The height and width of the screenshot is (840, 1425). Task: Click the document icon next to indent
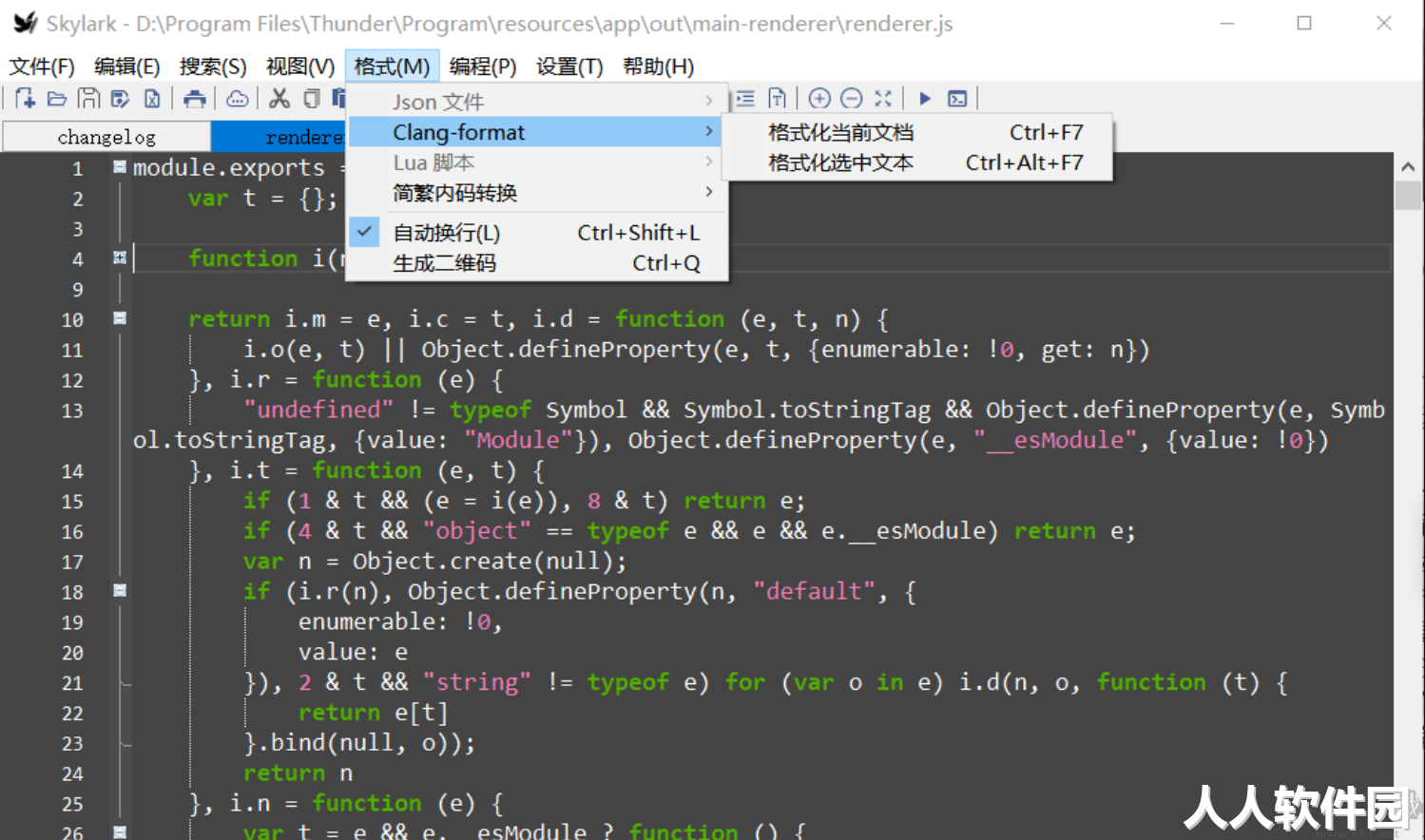[x=778, y=98]
